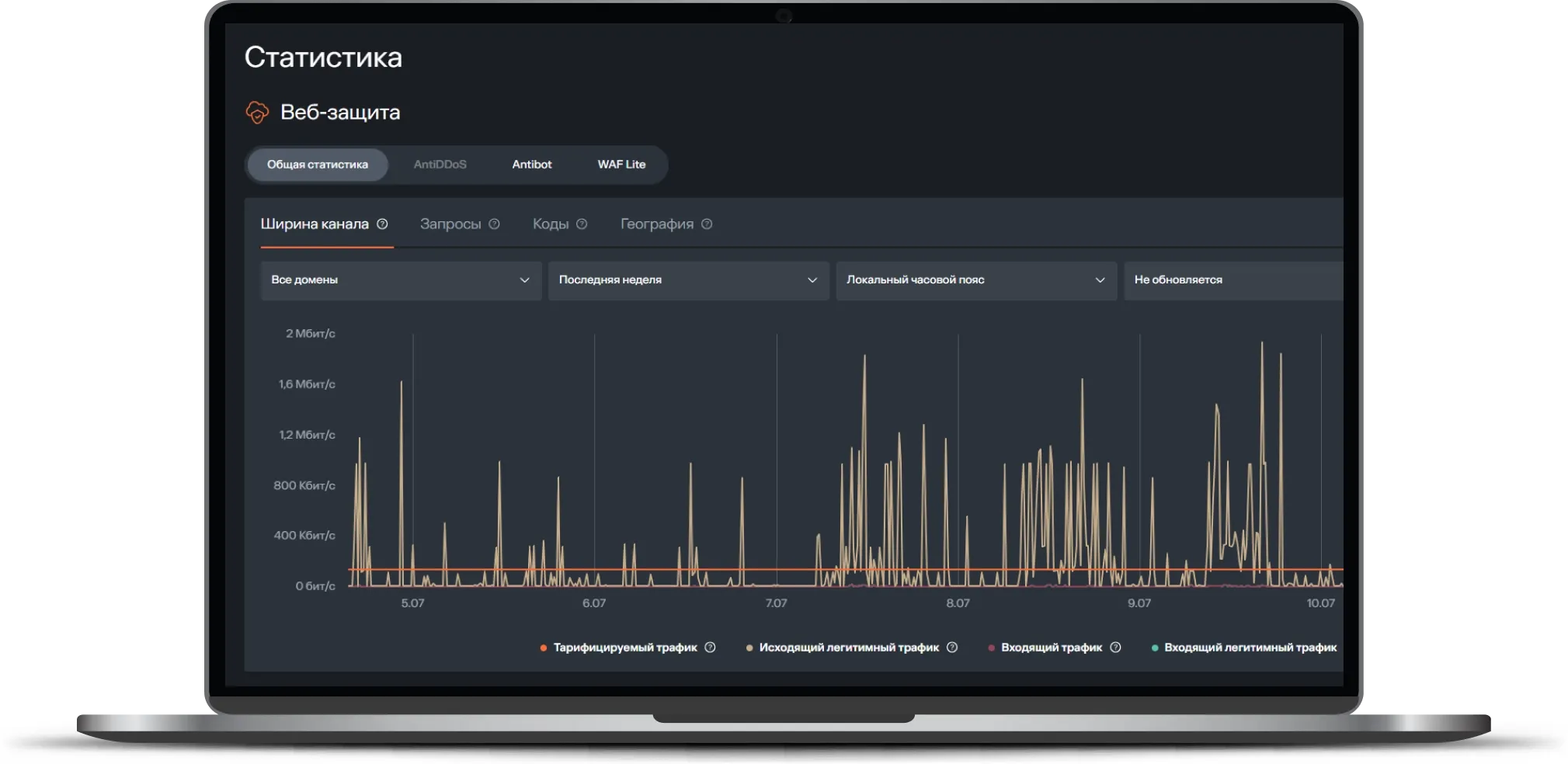The width and height of the screenshot is (1568, 764).
Task: Open the AntiDDoS section
Action: [440, 165]
